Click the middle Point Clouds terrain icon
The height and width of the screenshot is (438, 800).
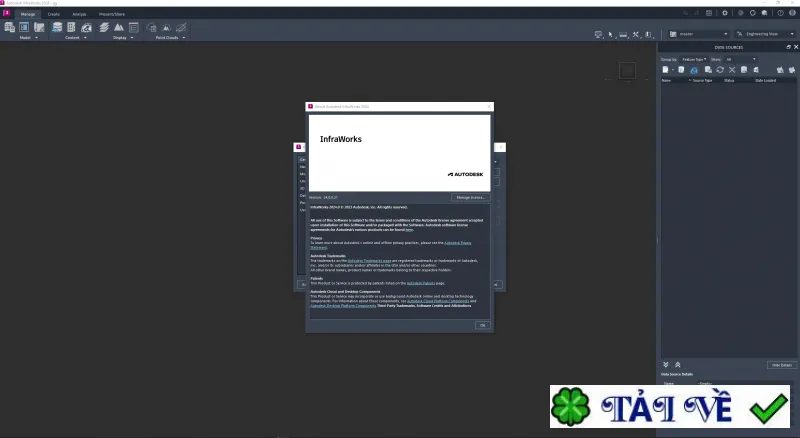166,28
